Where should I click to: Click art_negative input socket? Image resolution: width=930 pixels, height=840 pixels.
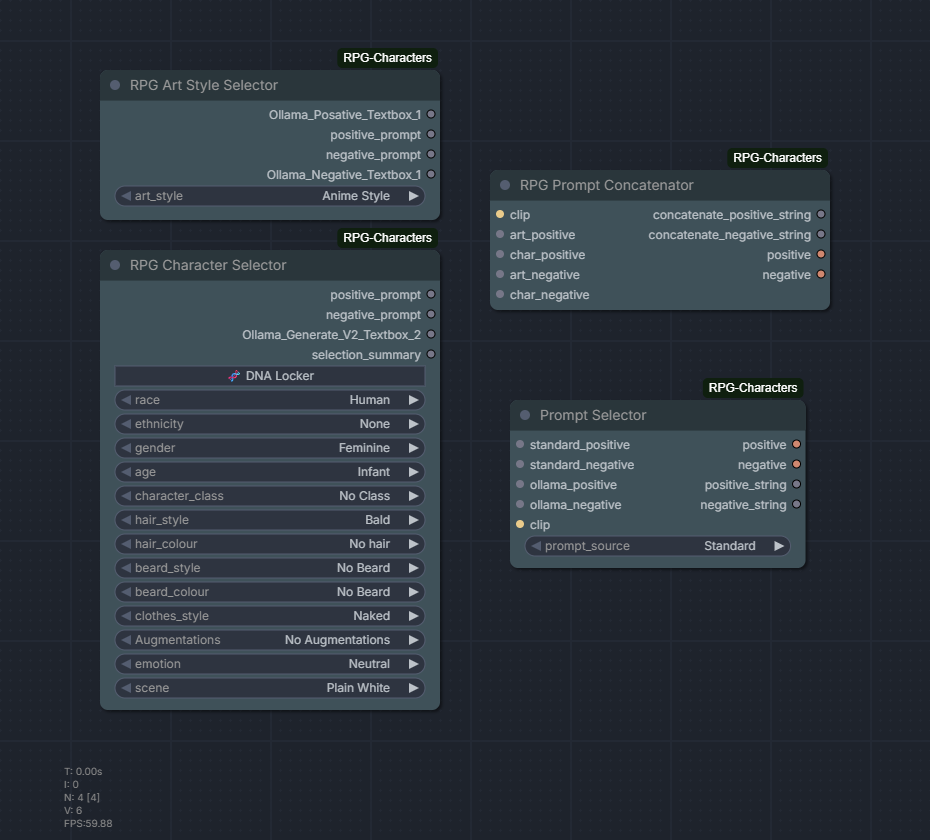click(x=500, y=274)
